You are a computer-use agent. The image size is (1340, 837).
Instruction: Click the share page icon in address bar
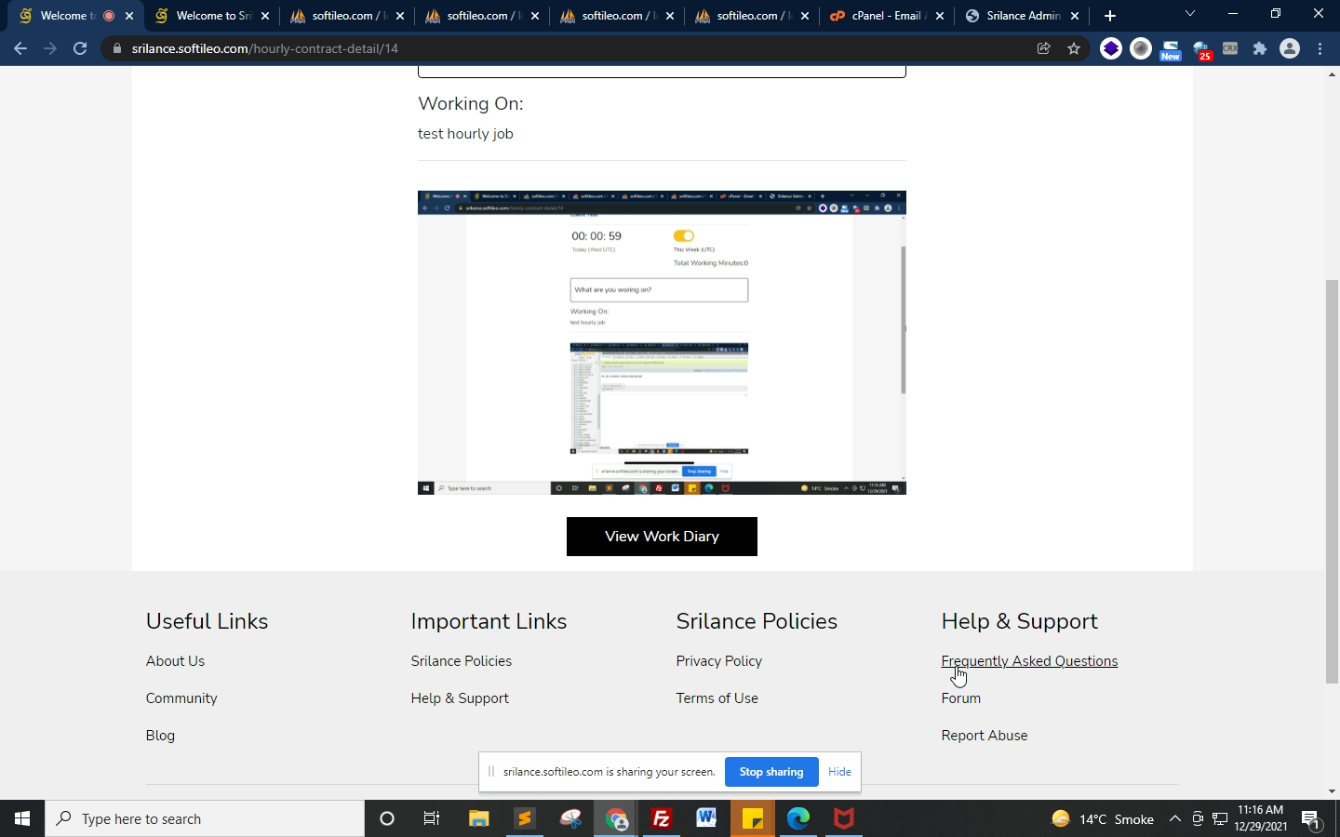(1044, 48)
